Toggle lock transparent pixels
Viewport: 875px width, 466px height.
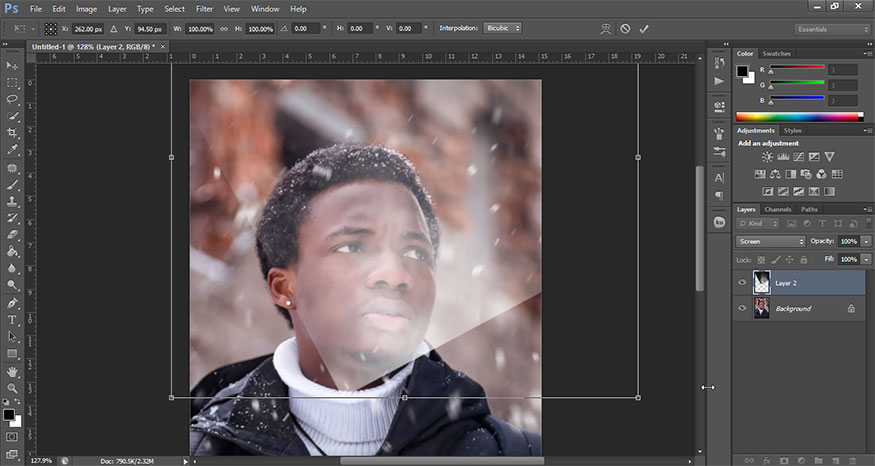761,260
